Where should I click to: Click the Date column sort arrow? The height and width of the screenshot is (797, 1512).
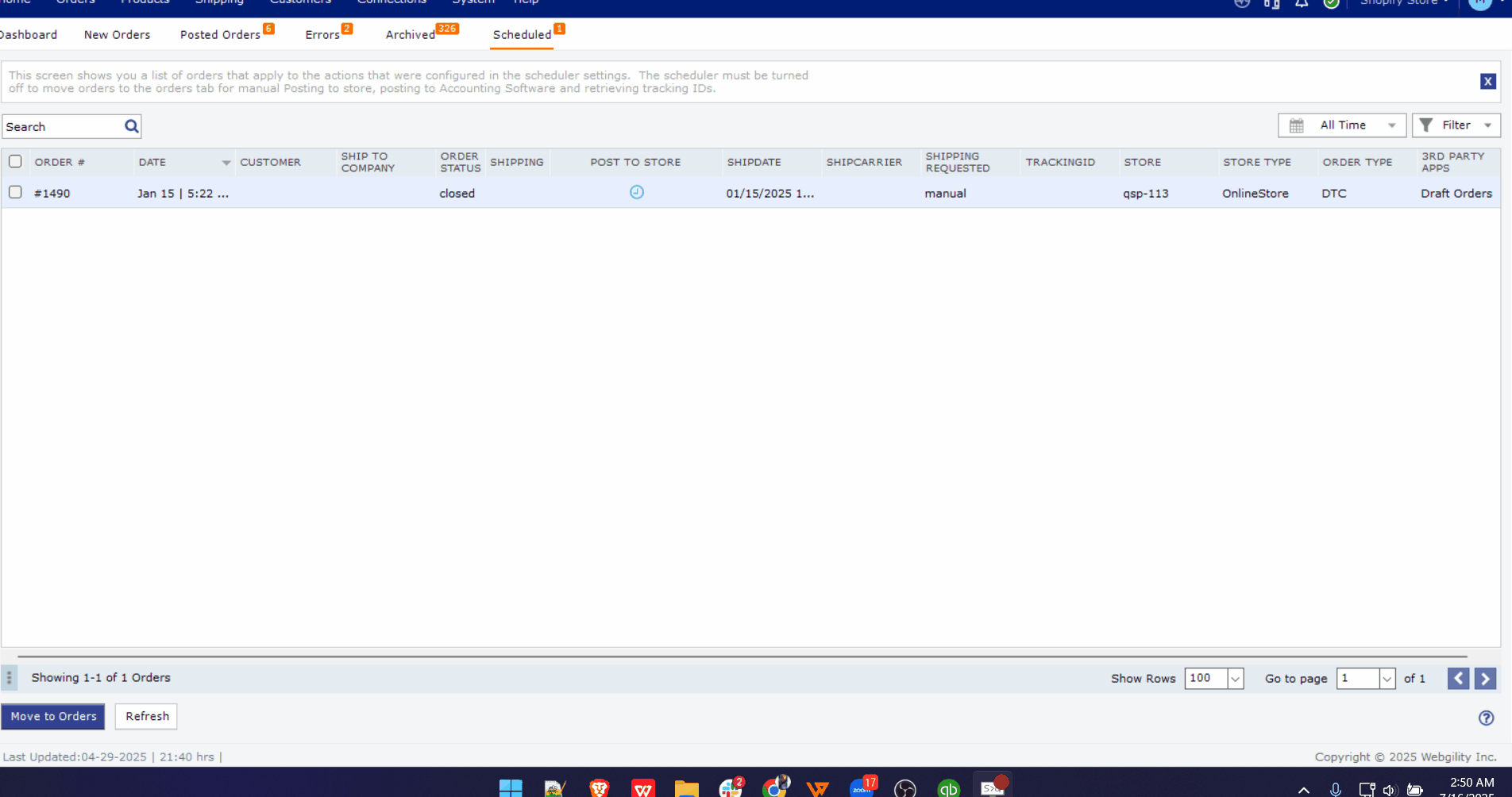click(226, 163)
